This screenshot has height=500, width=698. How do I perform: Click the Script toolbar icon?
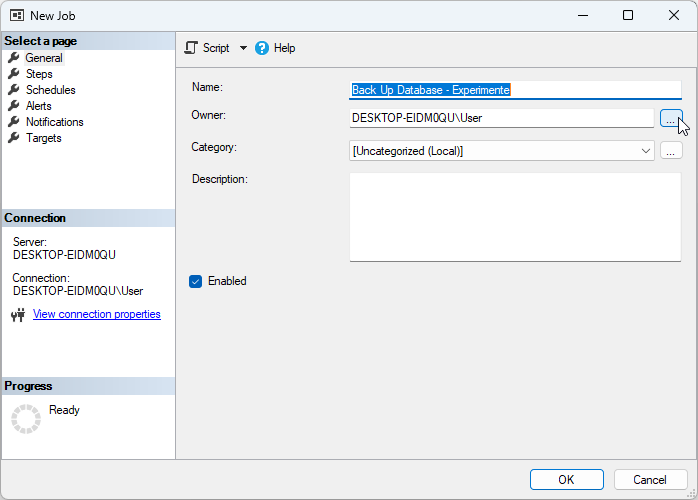pyautogui.click(x=192, y=48)
